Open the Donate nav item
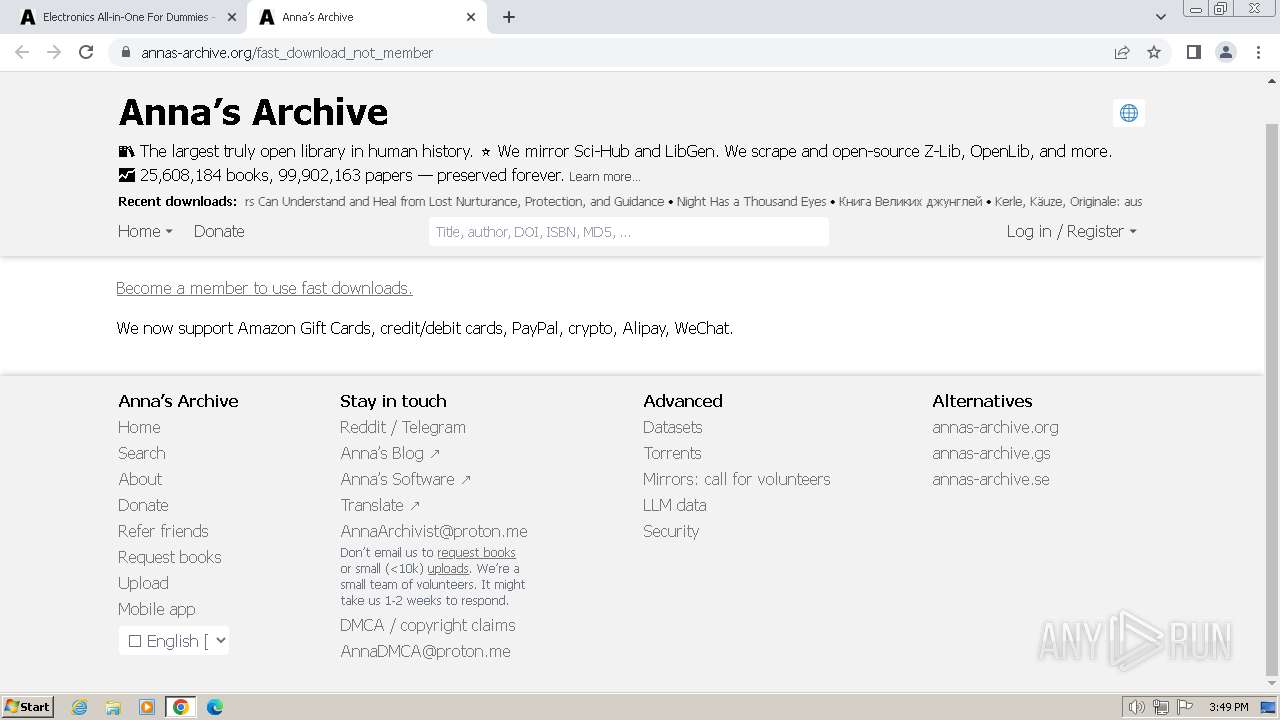This screenshot has width=1280, height=720. tap(219, 231)
